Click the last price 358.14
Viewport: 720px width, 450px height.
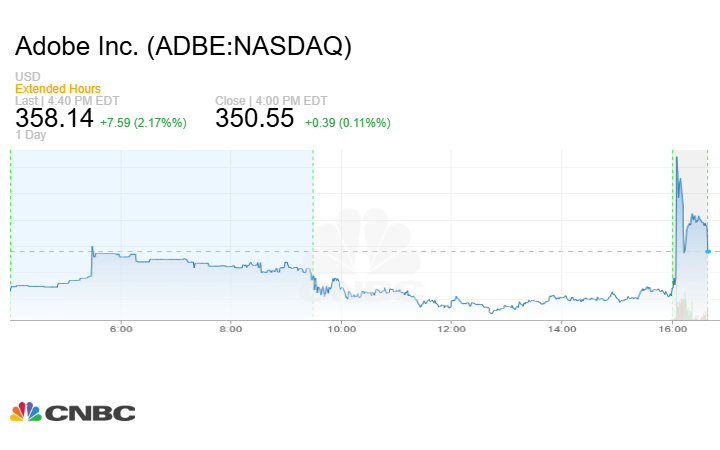54,118
